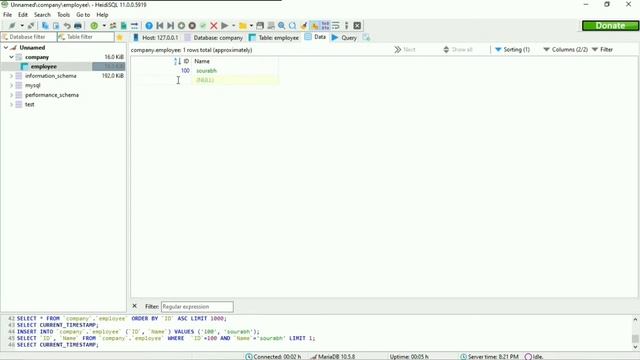640x360 pixels.
Task: Open the File menu
Action: coord(7,15)
